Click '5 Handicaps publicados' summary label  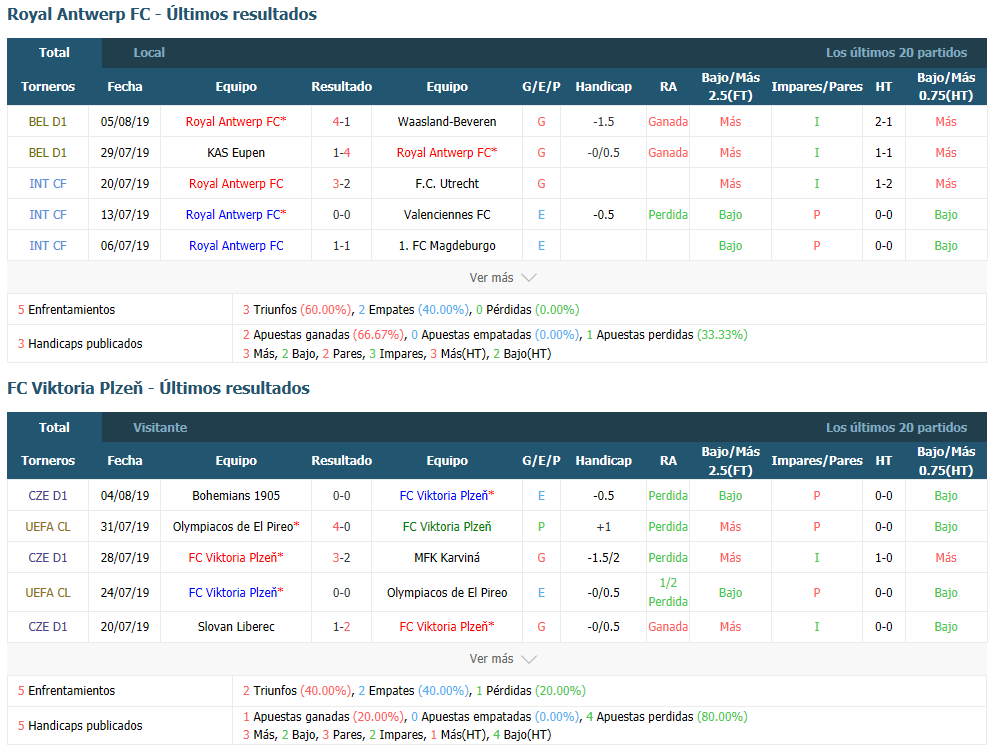[80, 726]
